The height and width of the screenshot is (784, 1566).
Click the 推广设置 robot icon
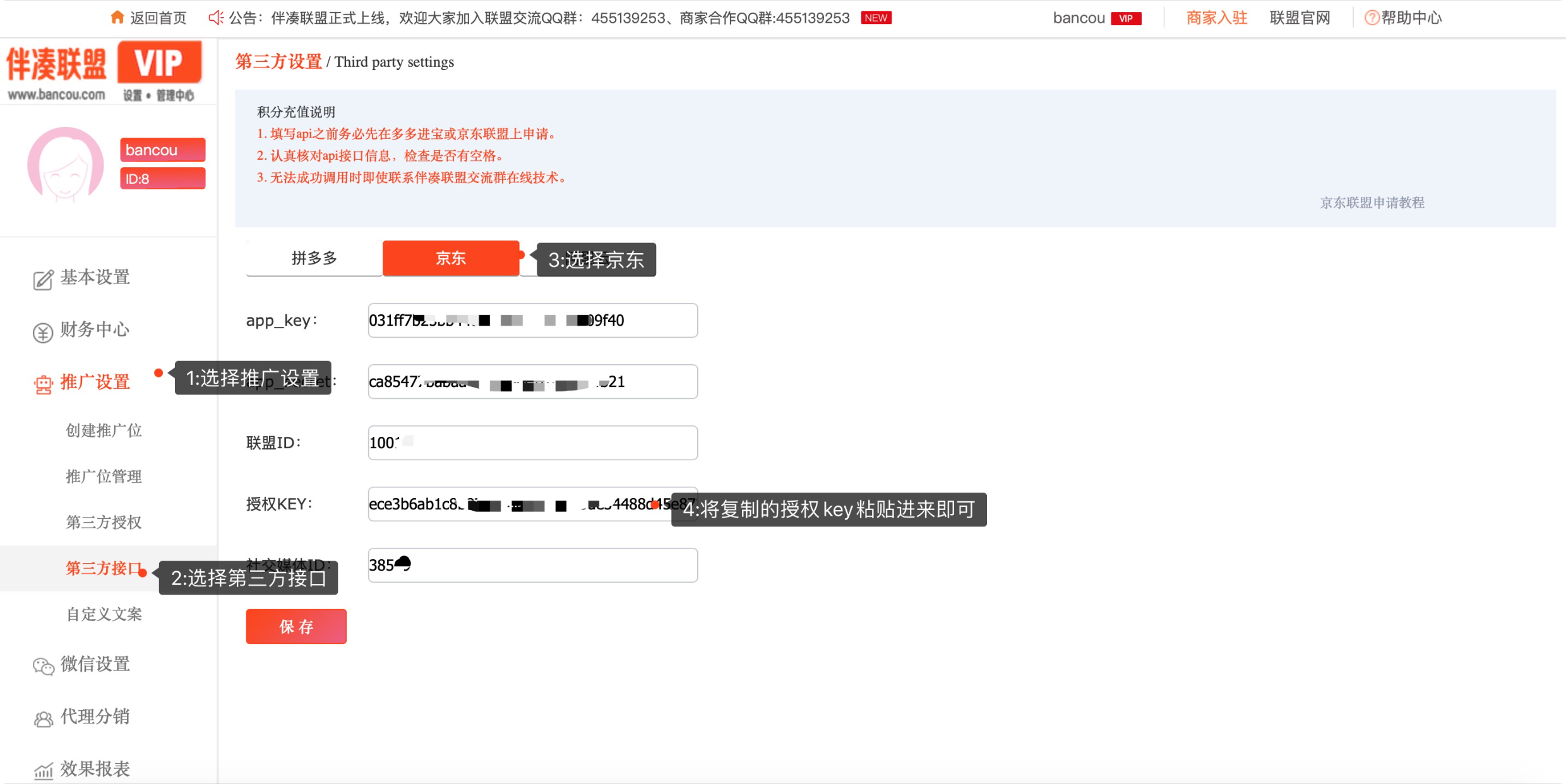coord(43,384)
